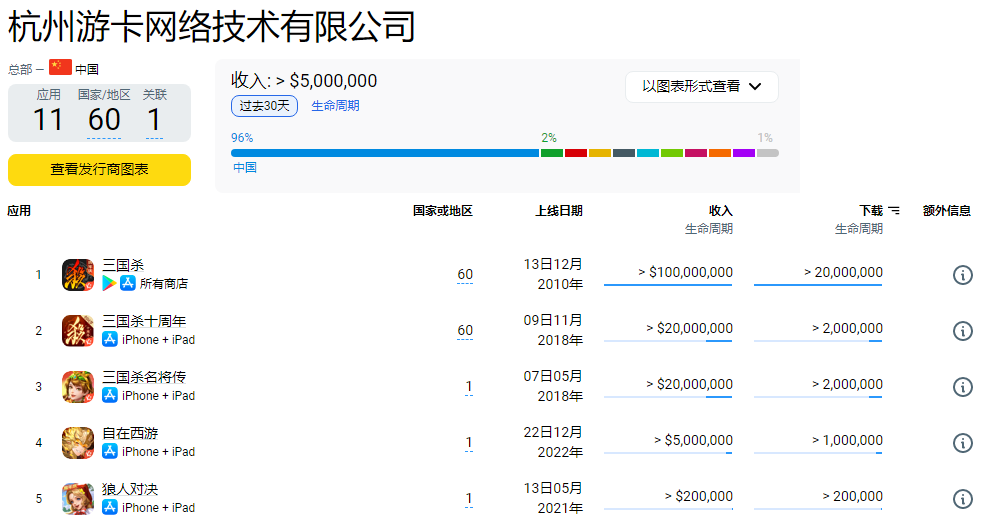Click the 三国杀 app icon thumbnail

(78, 274)
